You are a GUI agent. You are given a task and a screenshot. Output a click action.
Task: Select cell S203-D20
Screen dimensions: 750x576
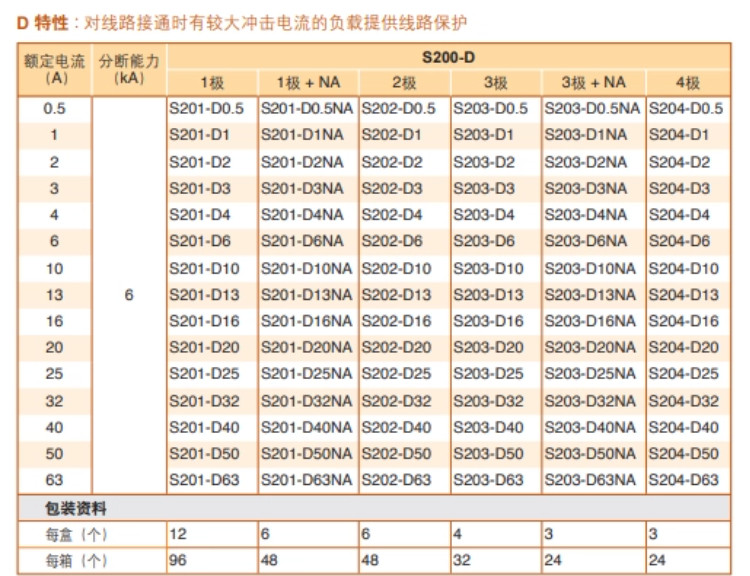(488, 347)
